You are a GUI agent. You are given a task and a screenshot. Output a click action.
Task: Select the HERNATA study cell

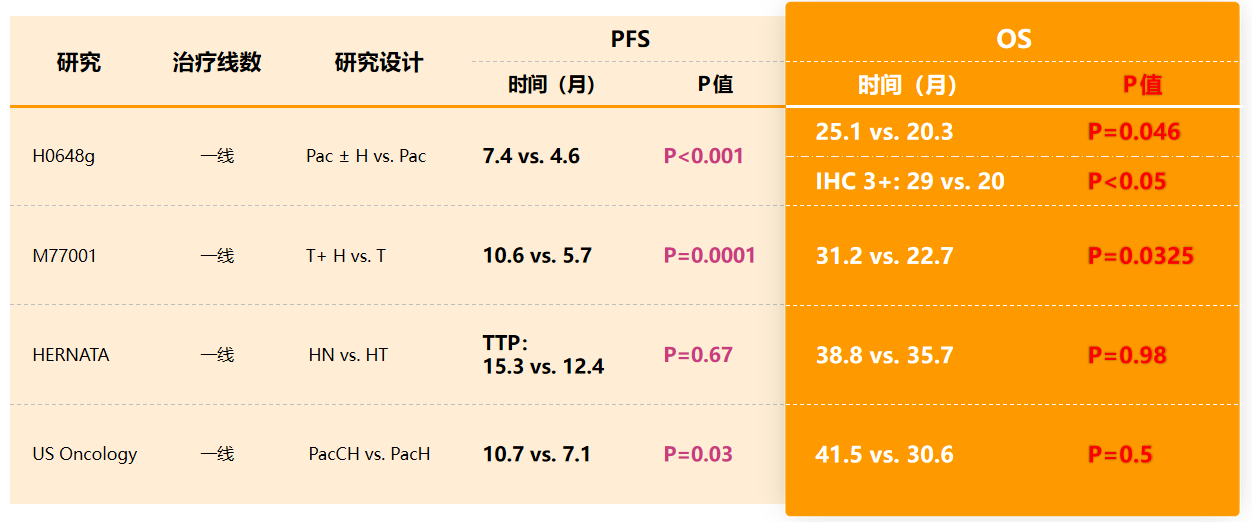71,355
